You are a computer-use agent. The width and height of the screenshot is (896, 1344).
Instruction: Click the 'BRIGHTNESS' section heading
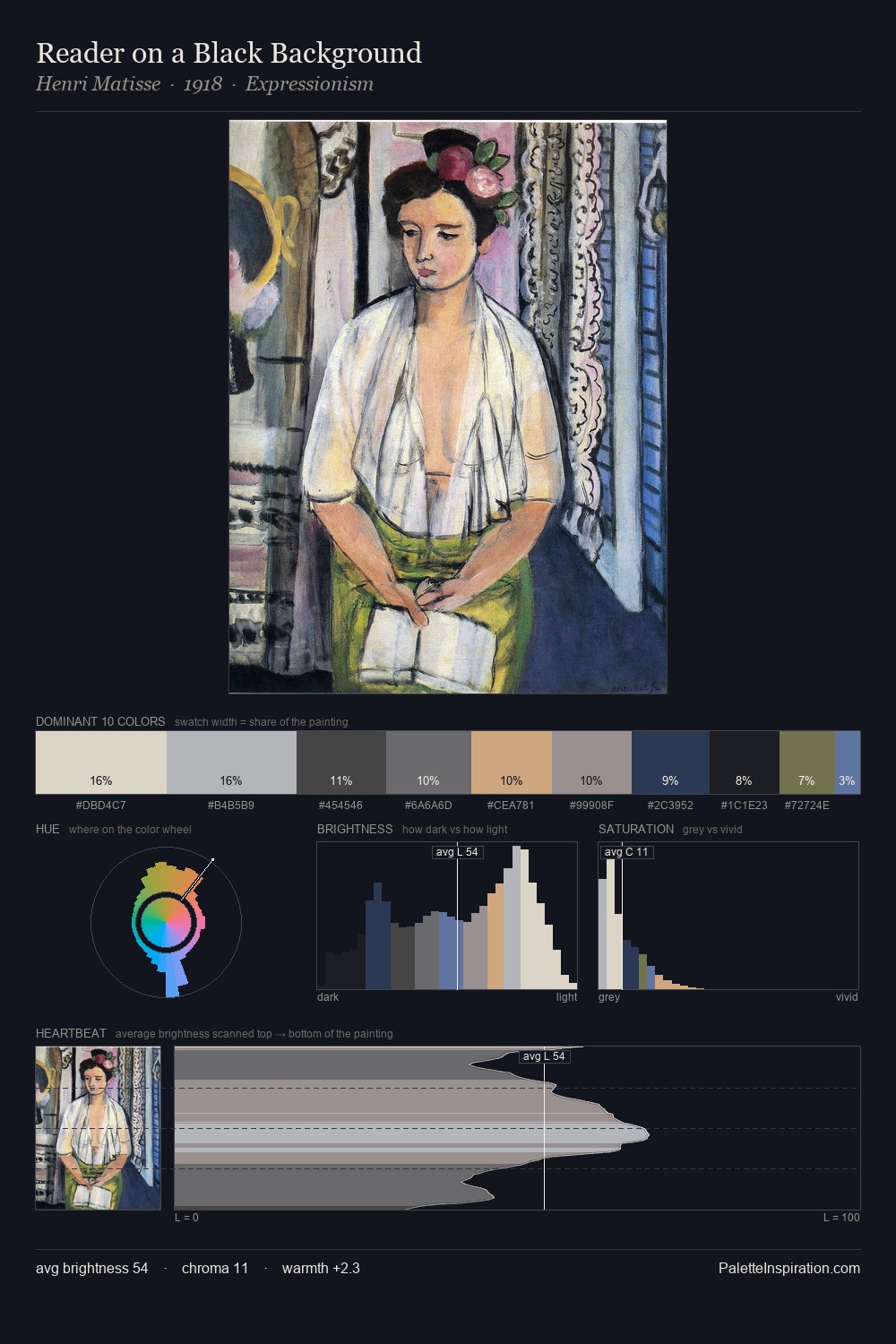(x=355, y=829)
